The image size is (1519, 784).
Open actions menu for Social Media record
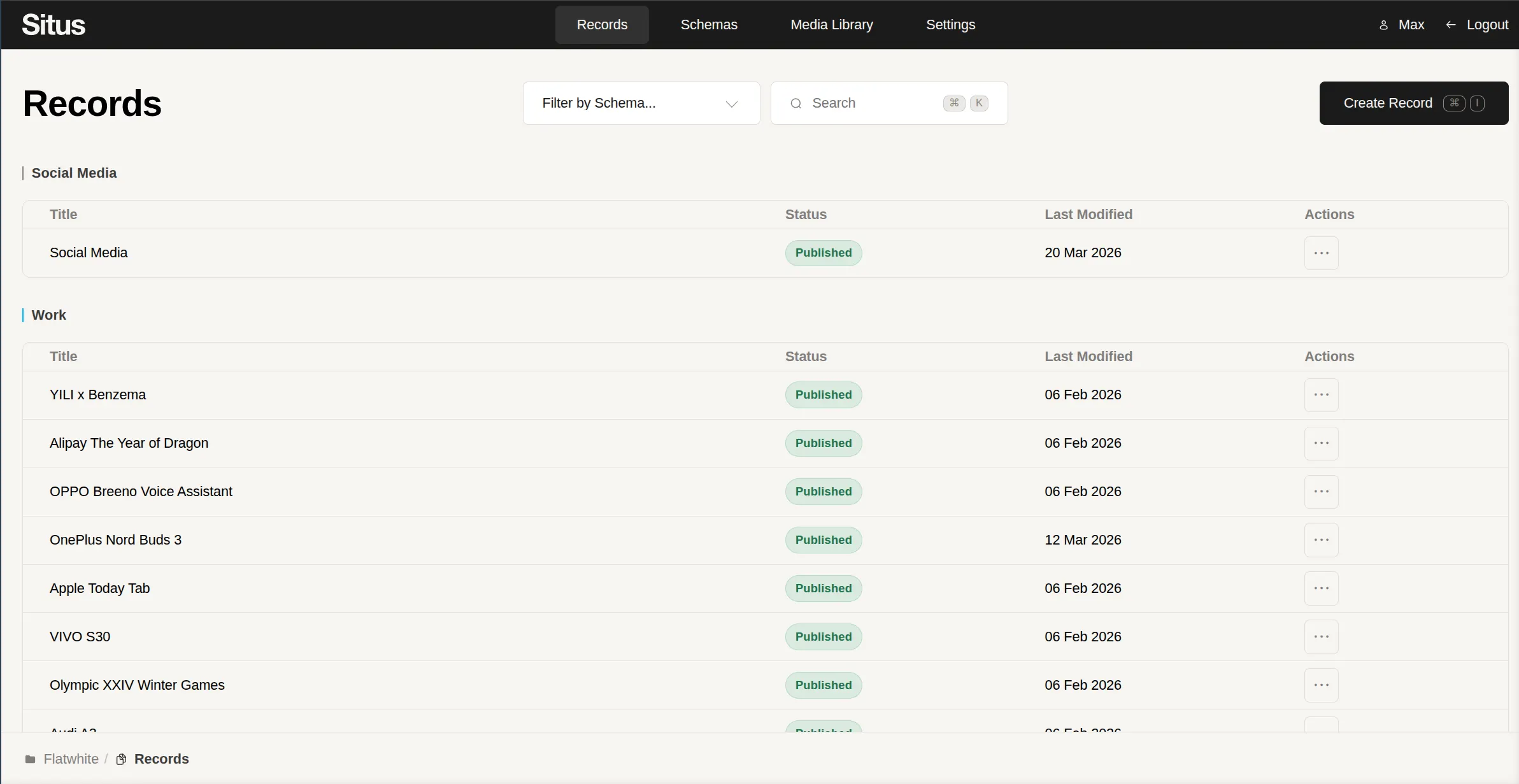1321,253
